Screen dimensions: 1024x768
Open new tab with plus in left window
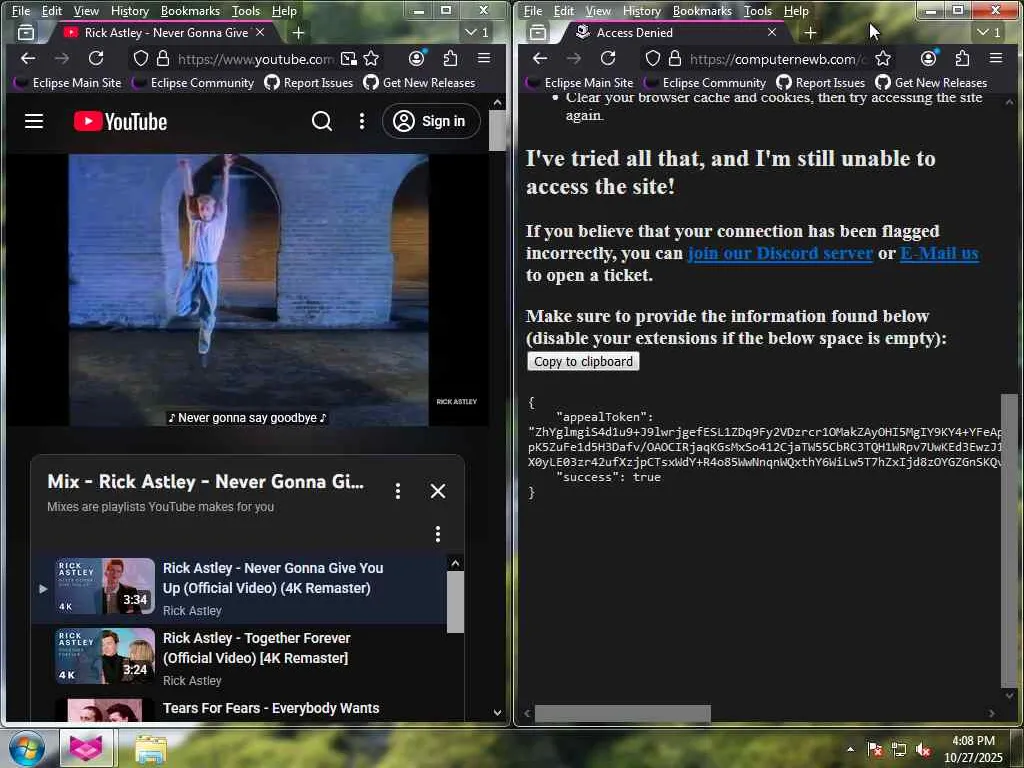pyautogui.click(x=298, y=33)
